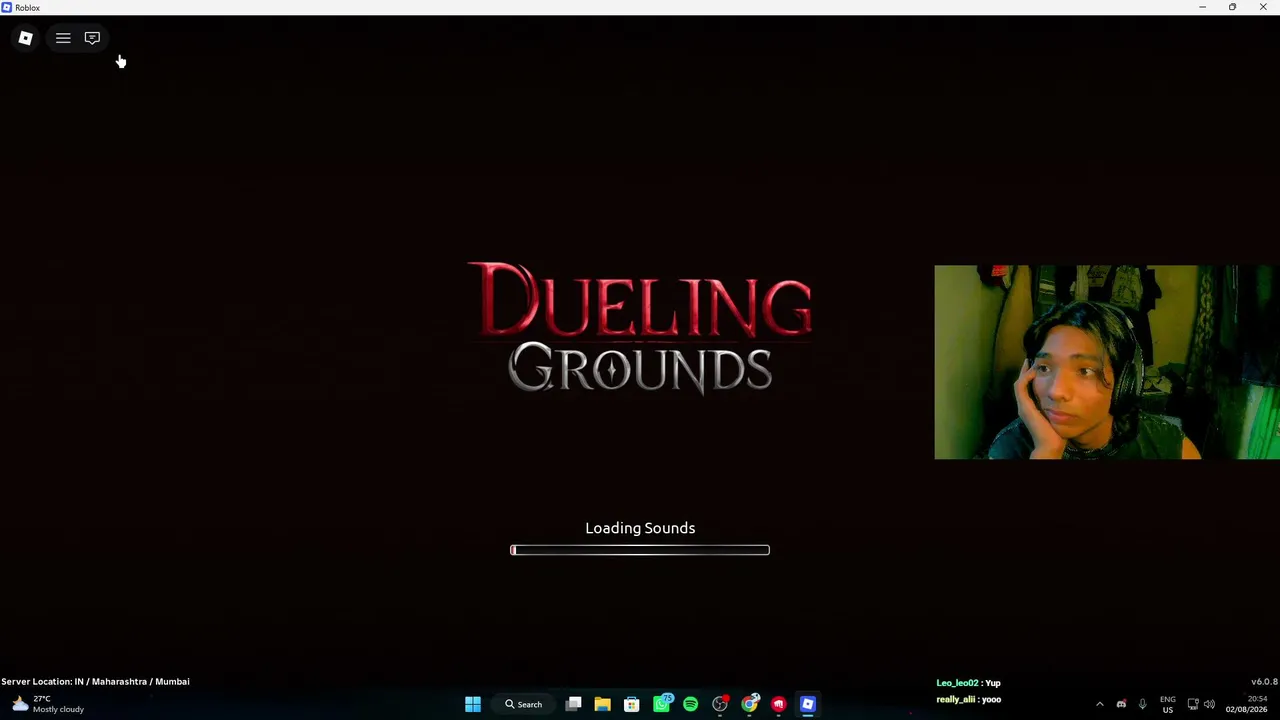Click the Loading Sounds status text
The image size is (1280, 720).
click(640, 528)
